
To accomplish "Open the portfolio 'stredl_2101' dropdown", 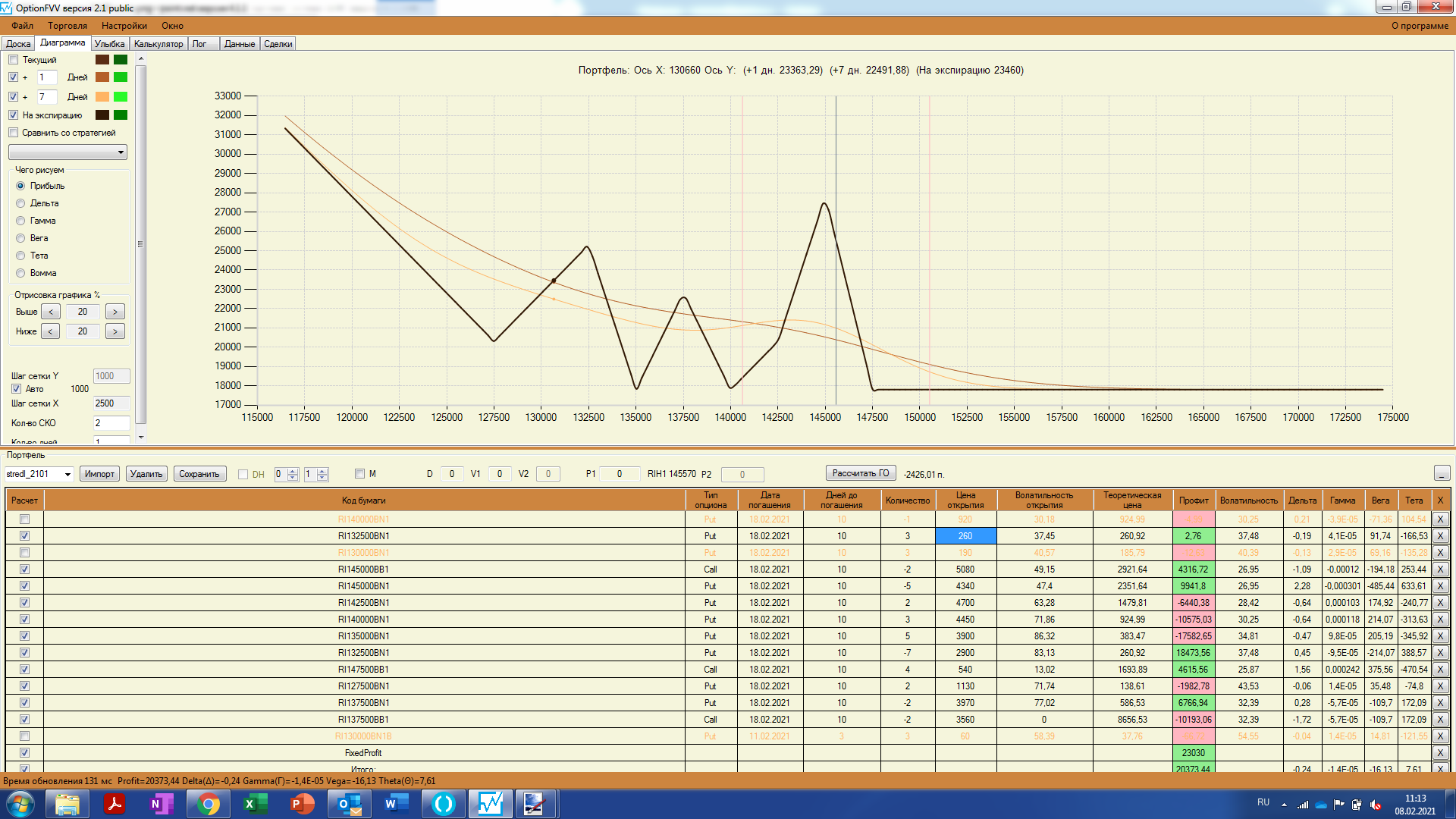I will point(67,475).
